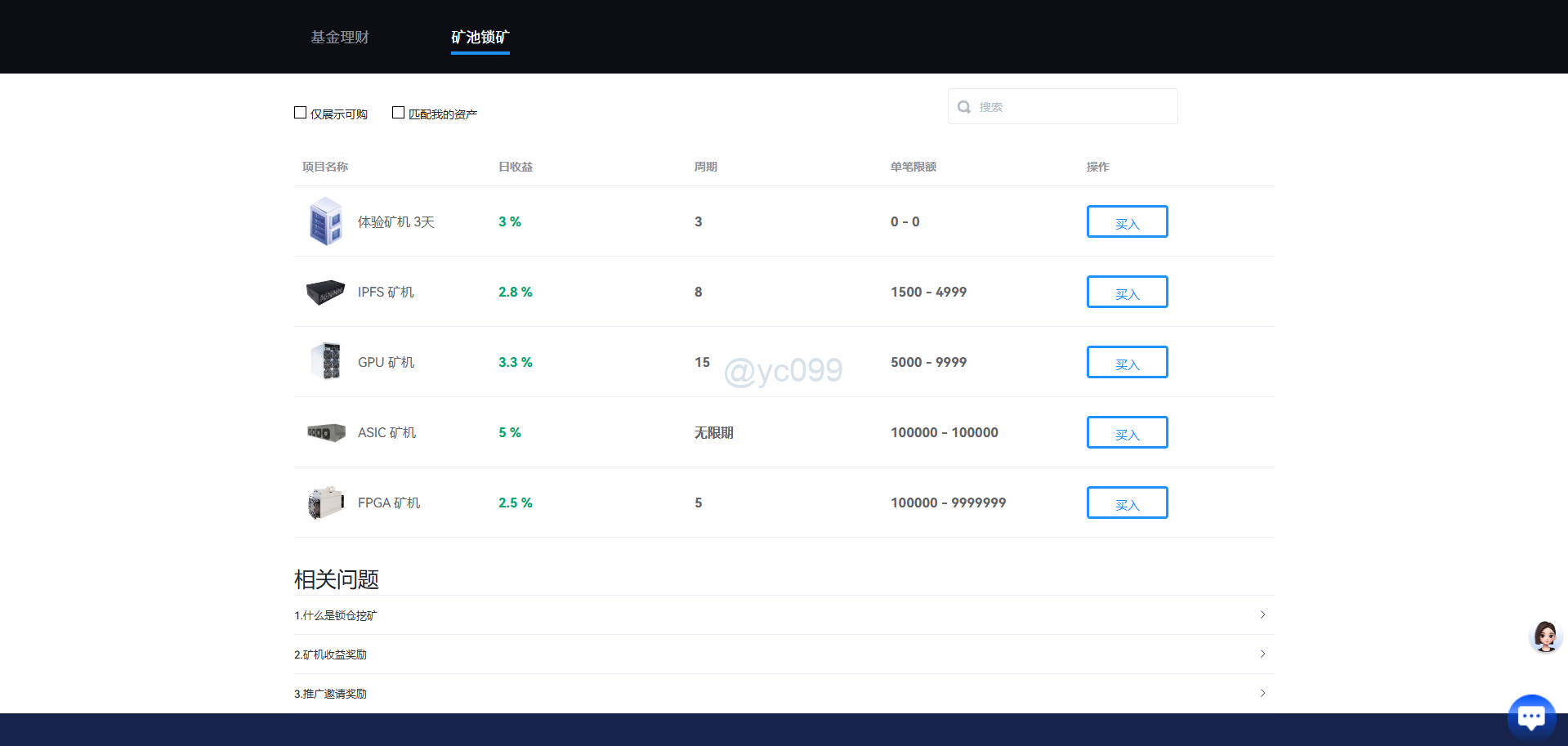The height and width of the screenshot is (746, 1568).
Task: Click the 体验矿机 3天 machine icon
Action: coord(325,221)
